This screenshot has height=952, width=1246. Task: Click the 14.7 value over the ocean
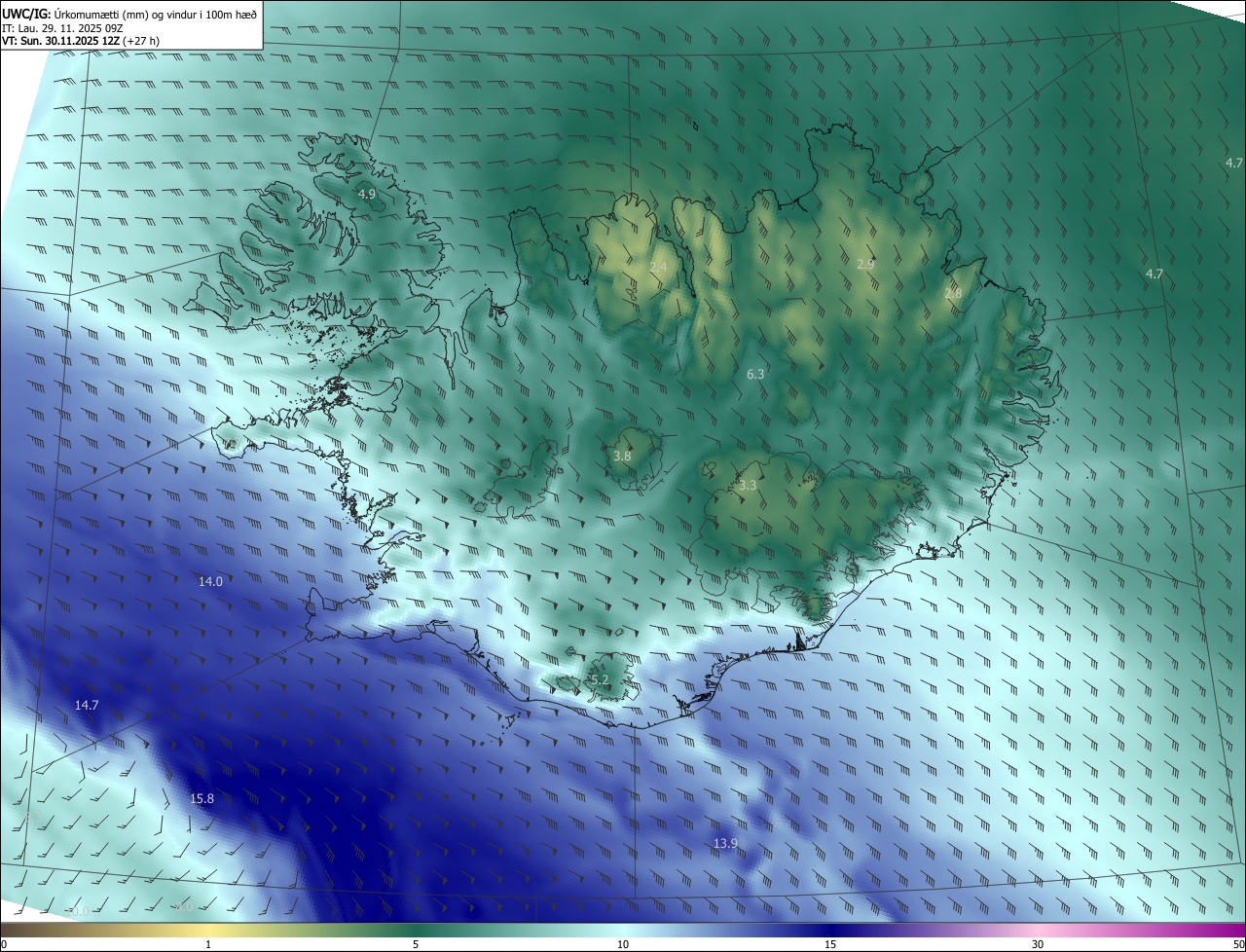point(87,705)
